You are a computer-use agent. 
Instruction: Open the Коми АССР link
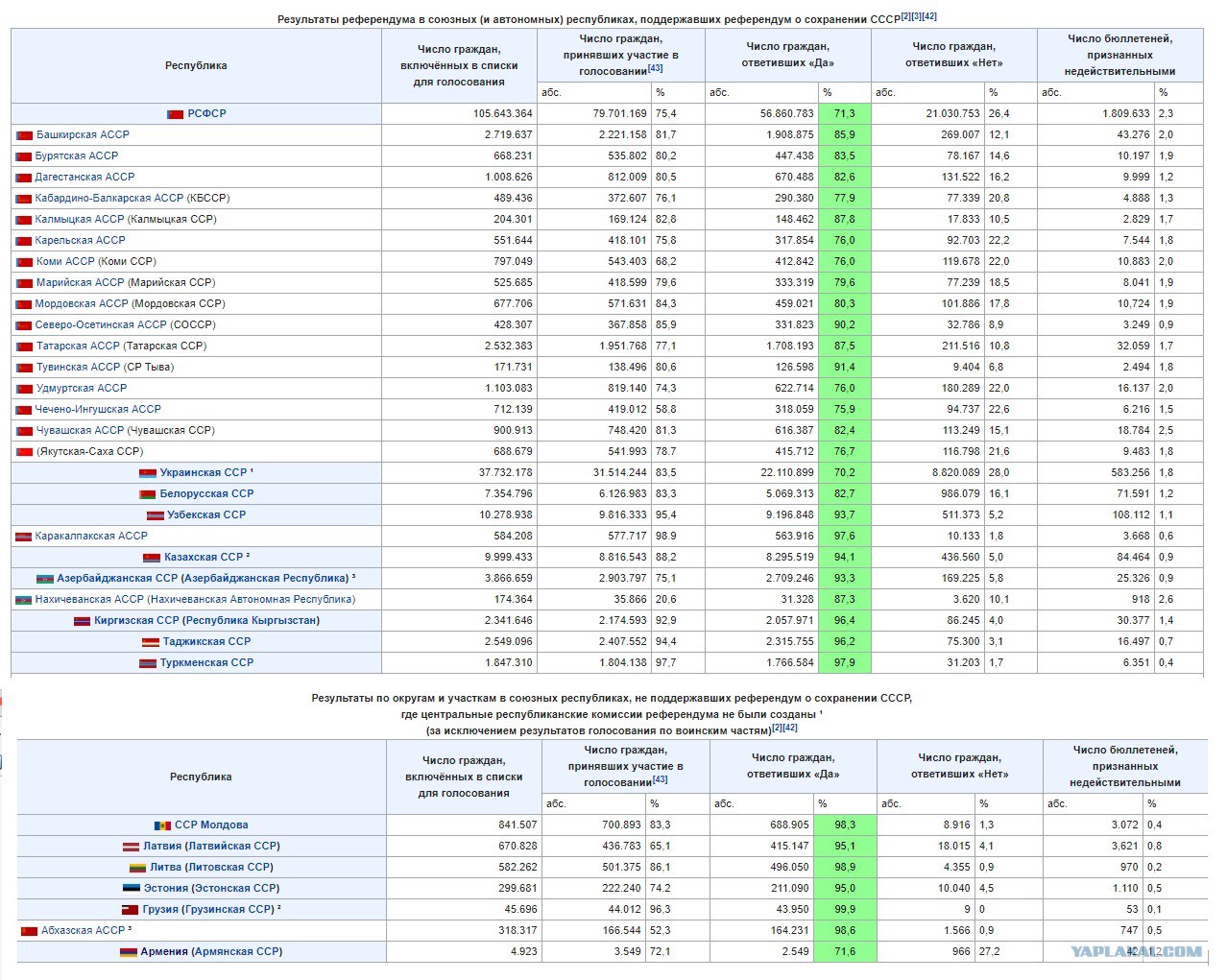coord(65,261)
